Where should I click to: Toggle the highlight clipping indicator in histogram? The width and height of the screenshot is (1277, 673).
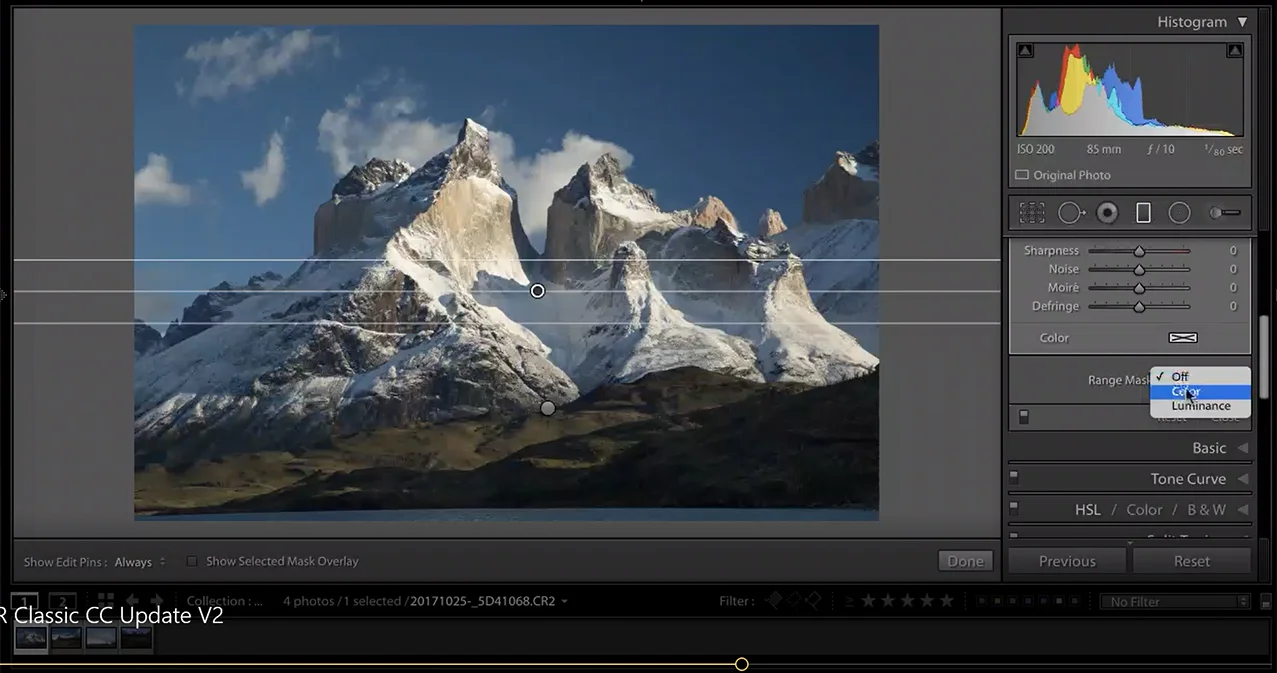click(1235, 50)
